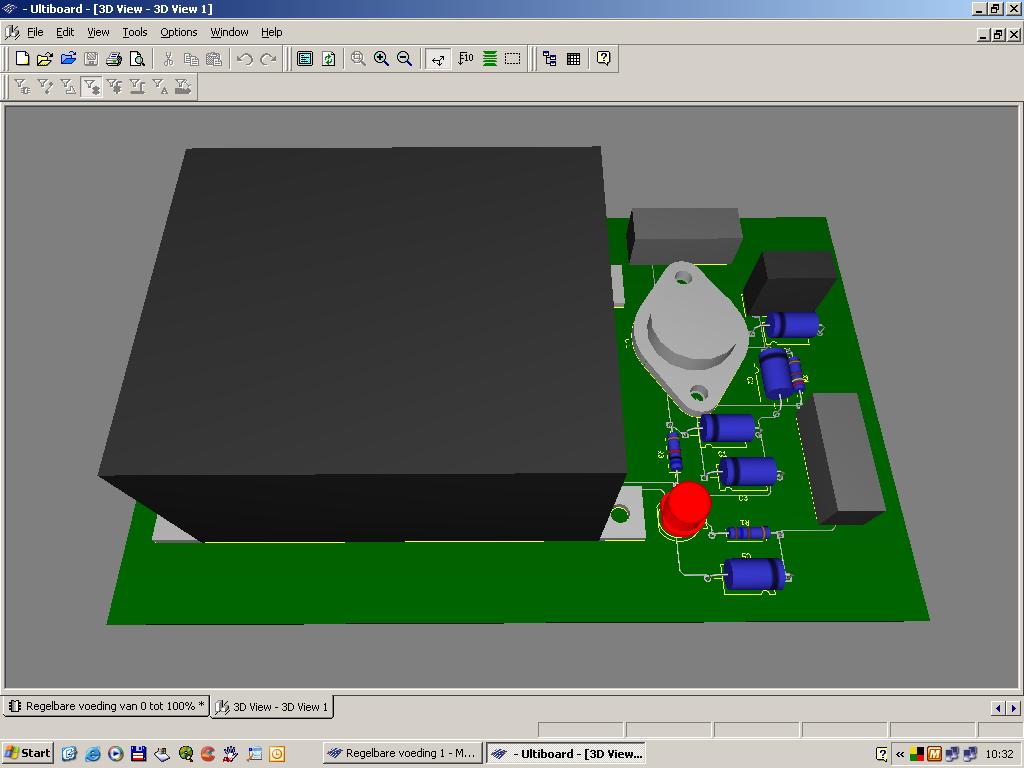Open the Options menu

coord(178,32)
